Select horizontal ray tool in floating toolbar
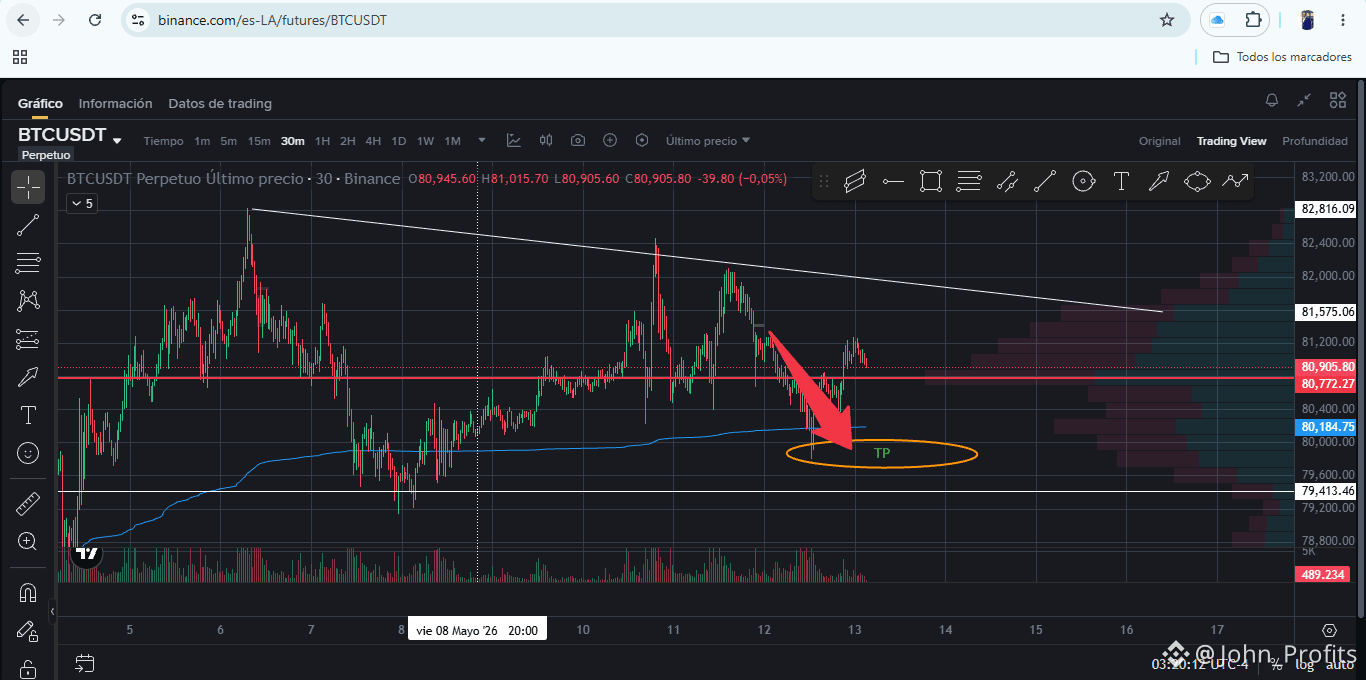Screen dimensions: 1366x680 893,181
